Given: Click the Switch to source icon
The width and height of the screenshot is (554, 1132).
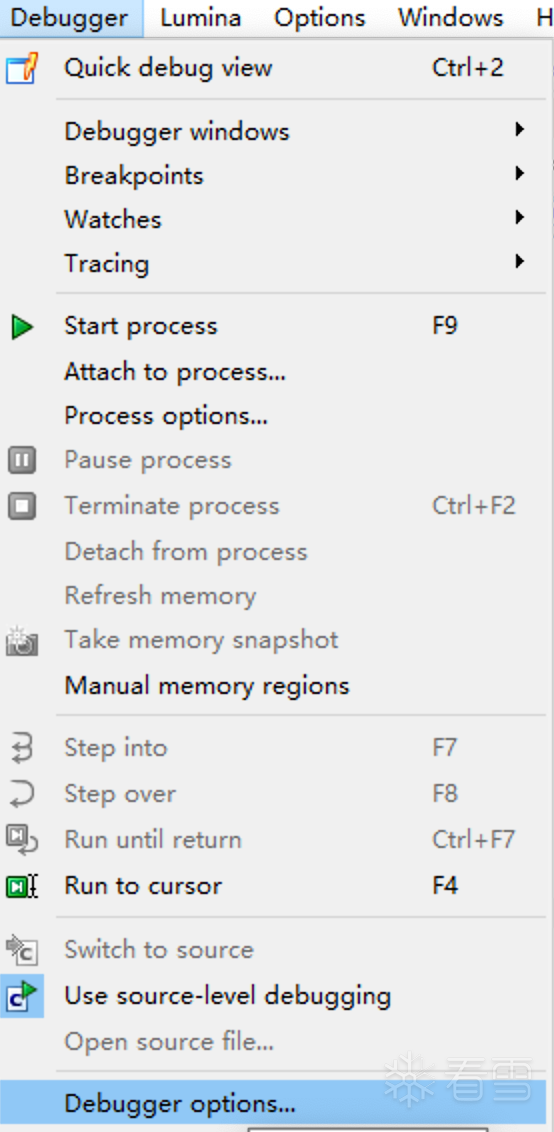Looking at the screenshot, I should point(22,949).
